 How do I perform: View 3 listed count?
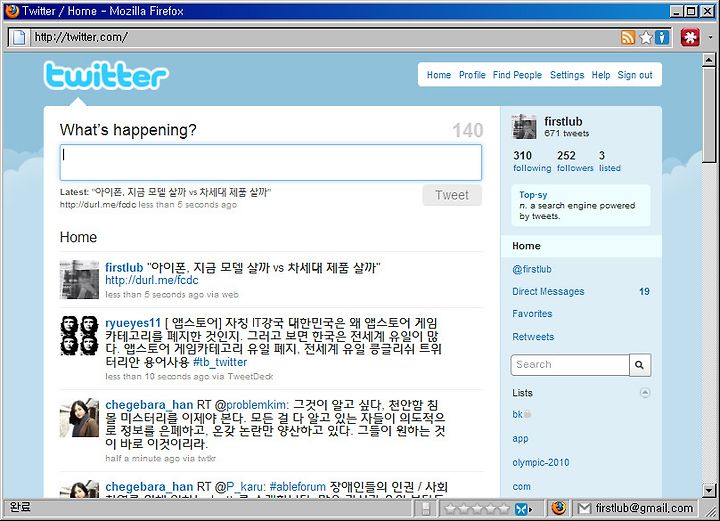tap(609, 162)
